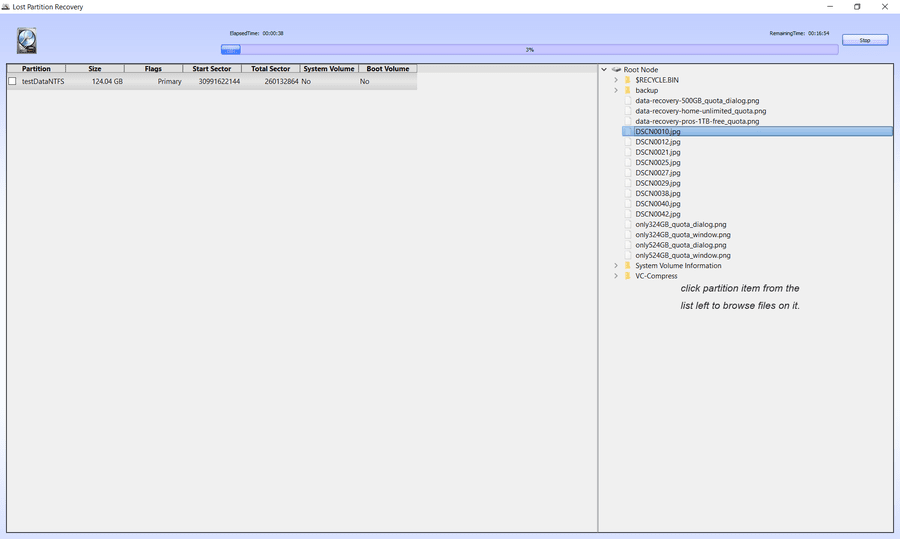Click the $RECYCLE.BIN folder icon

click(628, 80)
